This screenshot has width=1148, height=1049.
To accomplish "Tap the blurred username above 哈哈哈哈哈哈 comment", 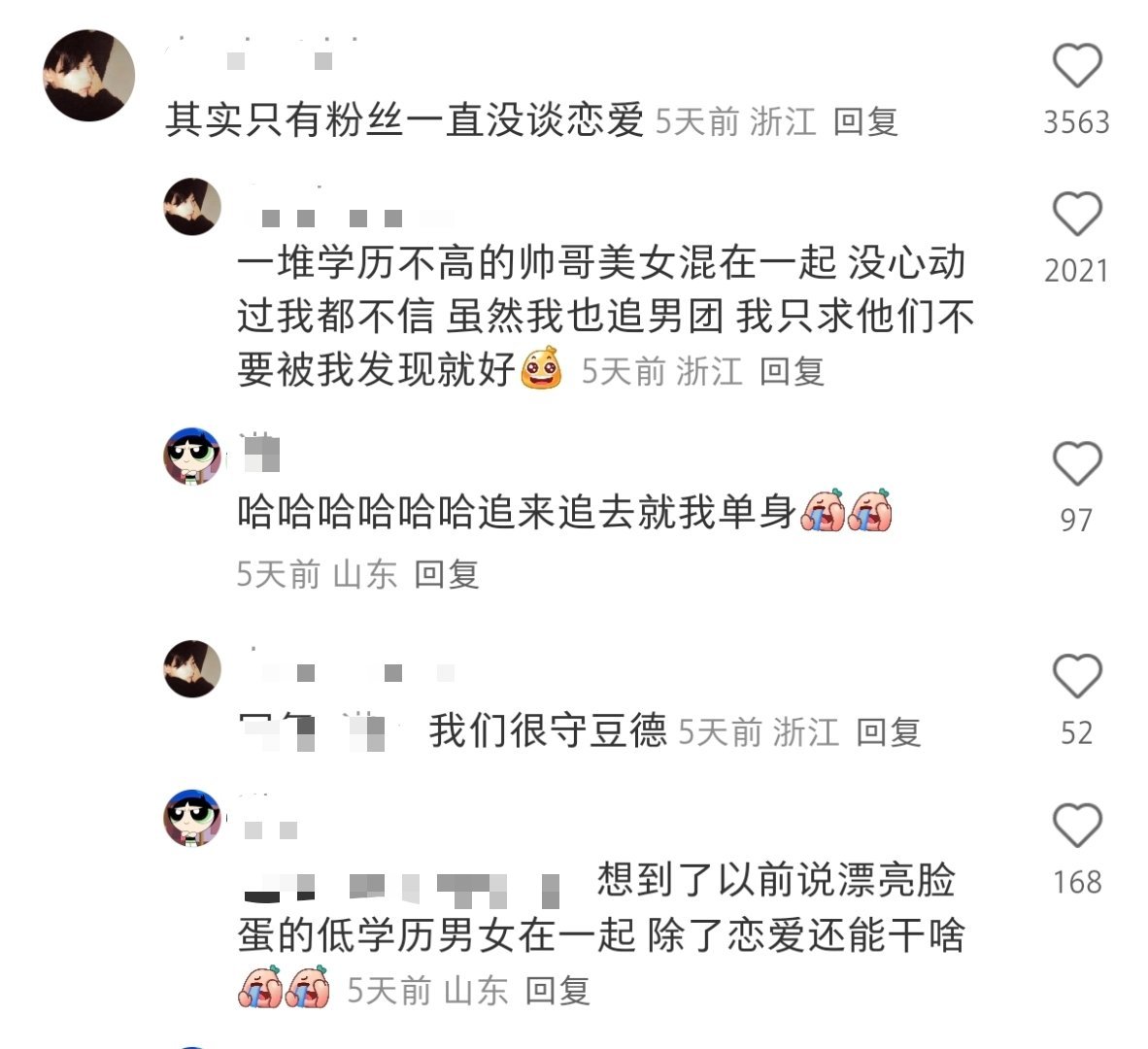I will point(260,451).
